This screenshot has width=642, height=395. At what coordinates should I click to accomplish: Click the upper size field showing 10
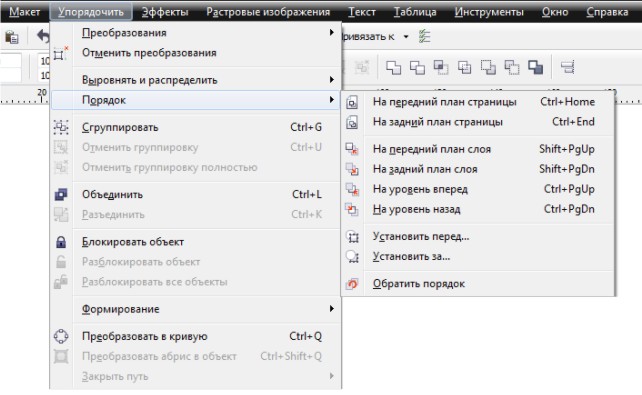[44, 61]
